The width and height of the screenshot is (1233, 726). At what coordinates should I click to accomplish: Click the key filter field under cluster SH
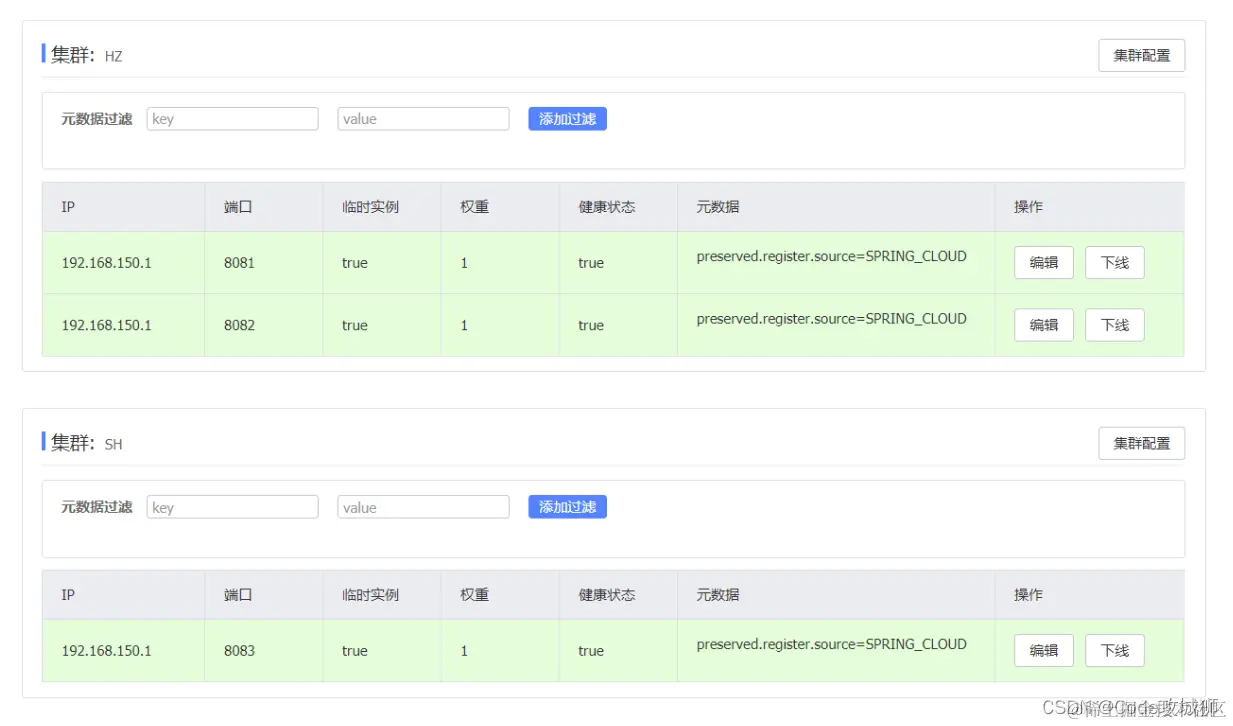232,507
